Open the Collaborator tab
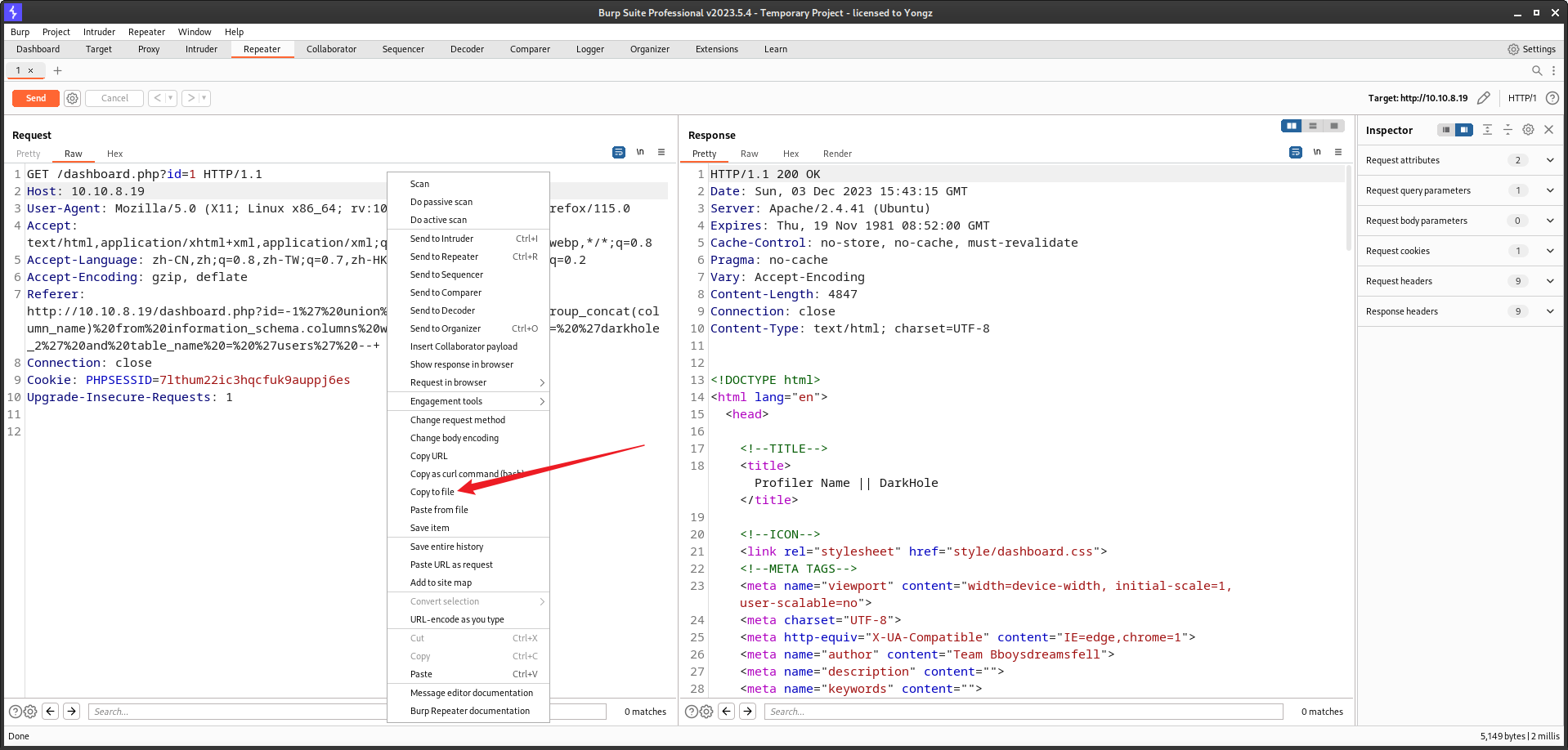The width and height of the screenshot is (1568, 750). [x=331, y=49]
